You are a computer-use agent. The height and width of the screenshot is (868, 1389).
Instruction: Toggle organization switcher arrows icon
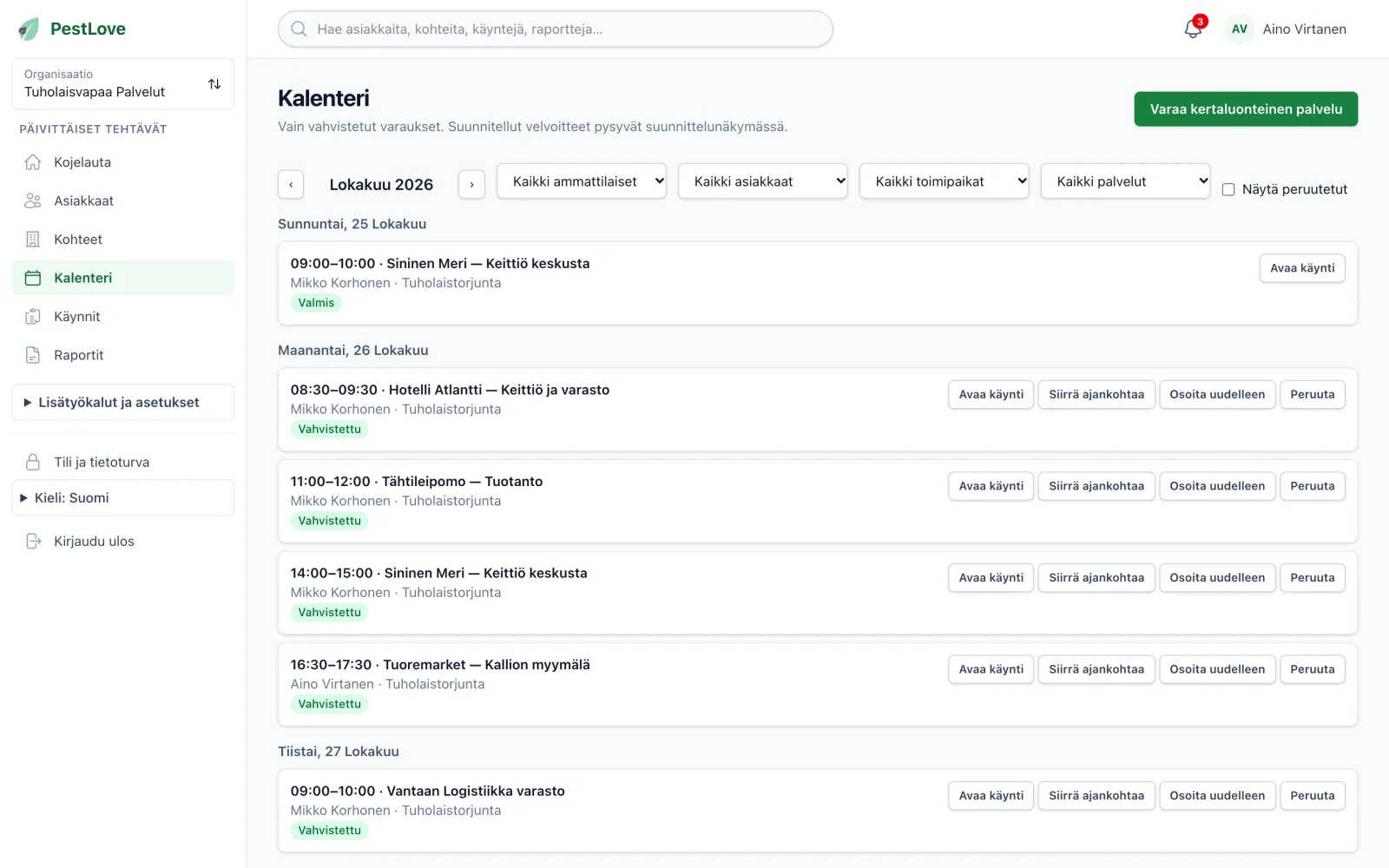(214, 84)
